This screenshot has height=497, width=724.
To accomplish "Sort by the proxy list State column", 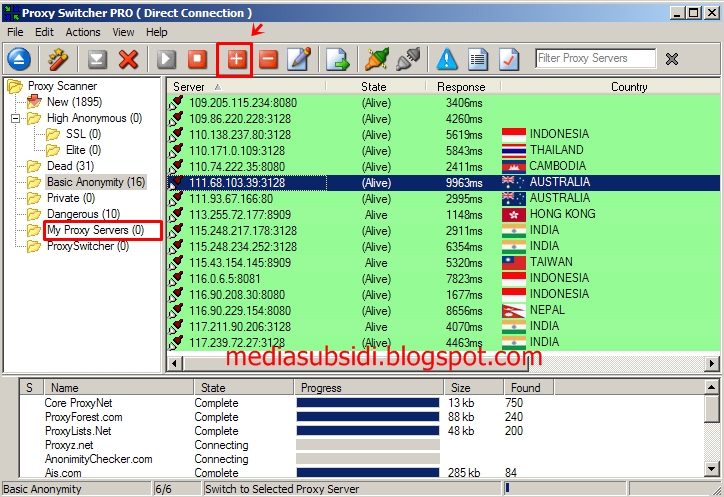I will point(375,86).
